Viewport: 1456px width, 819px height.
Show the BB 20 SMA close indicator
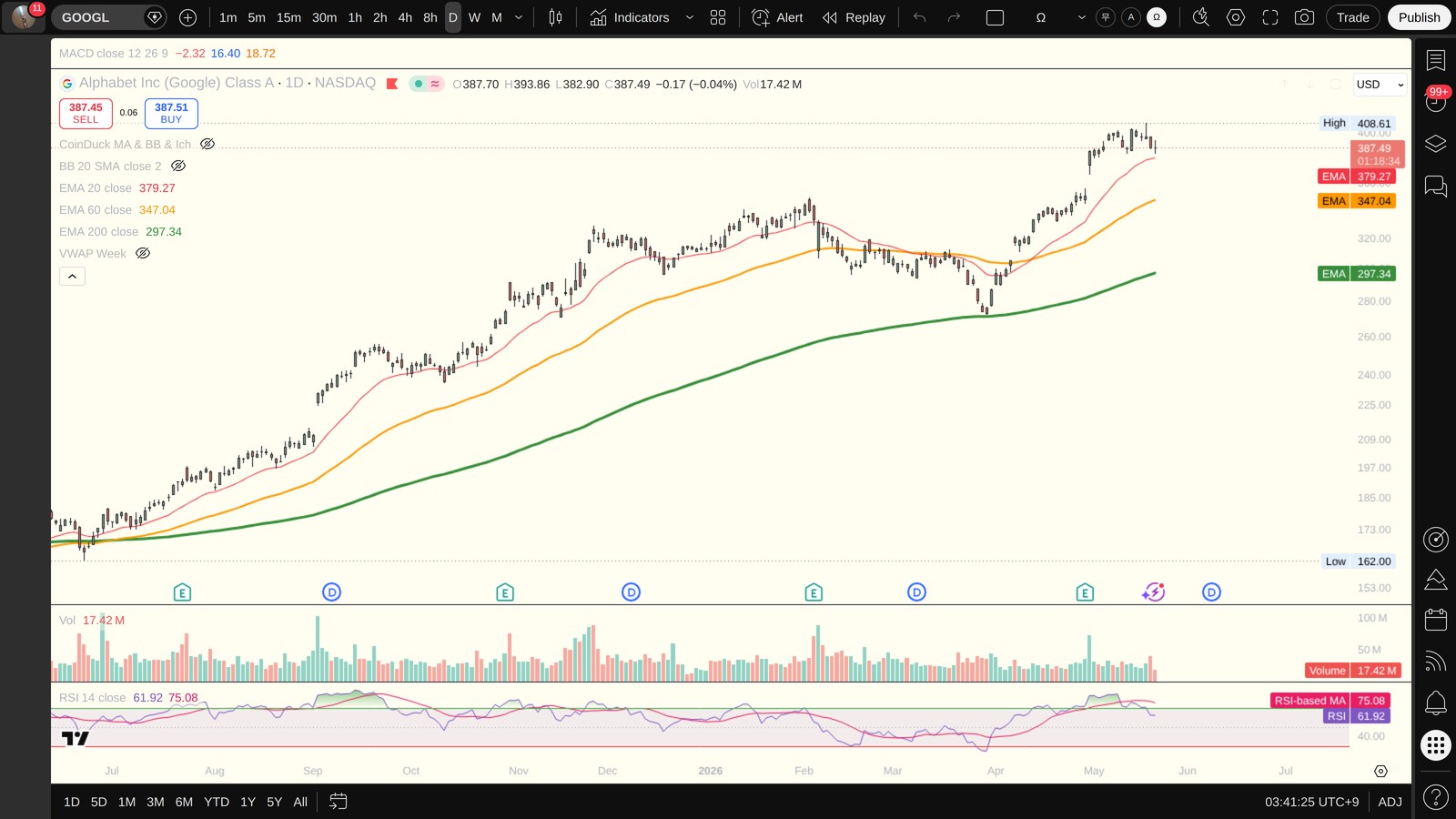(178, 166)
